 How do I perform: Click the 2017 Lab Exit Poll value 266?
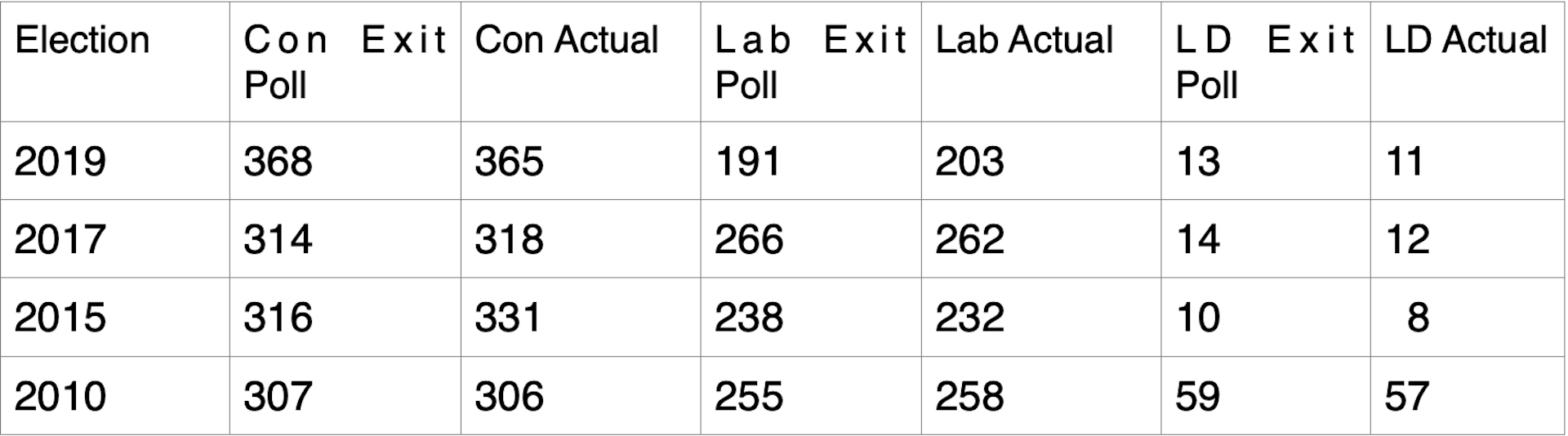coord(748,239)
